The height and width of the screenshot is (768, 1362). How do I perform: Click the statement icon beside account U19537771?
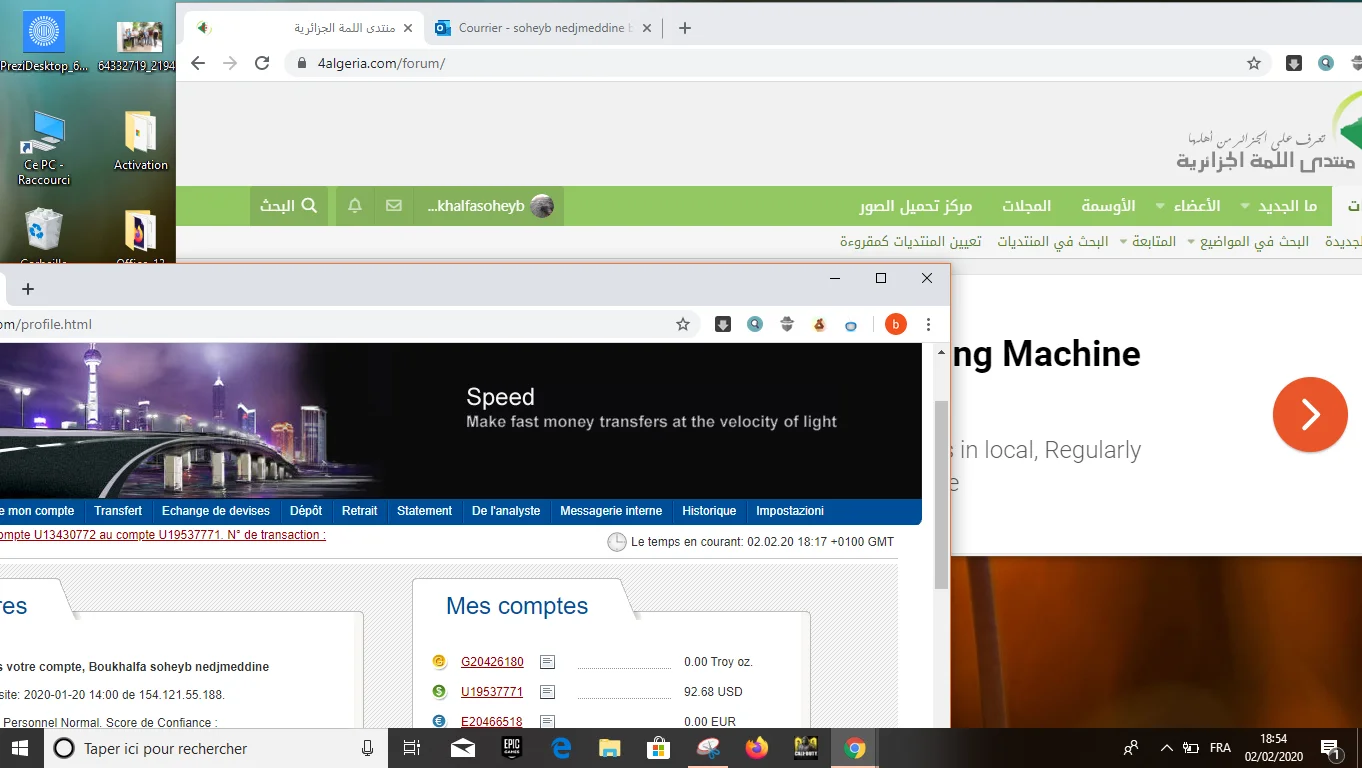[x=547, y=692]
